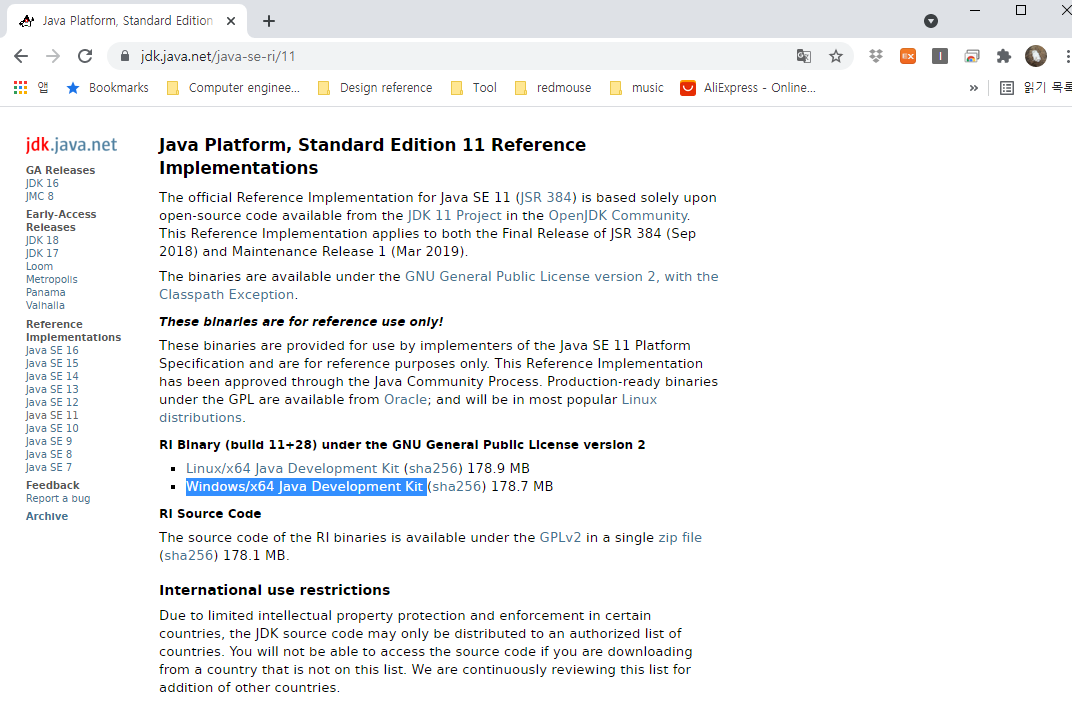Open the JSR 384 link
The image size is (1072, 703).
(546, 198)
